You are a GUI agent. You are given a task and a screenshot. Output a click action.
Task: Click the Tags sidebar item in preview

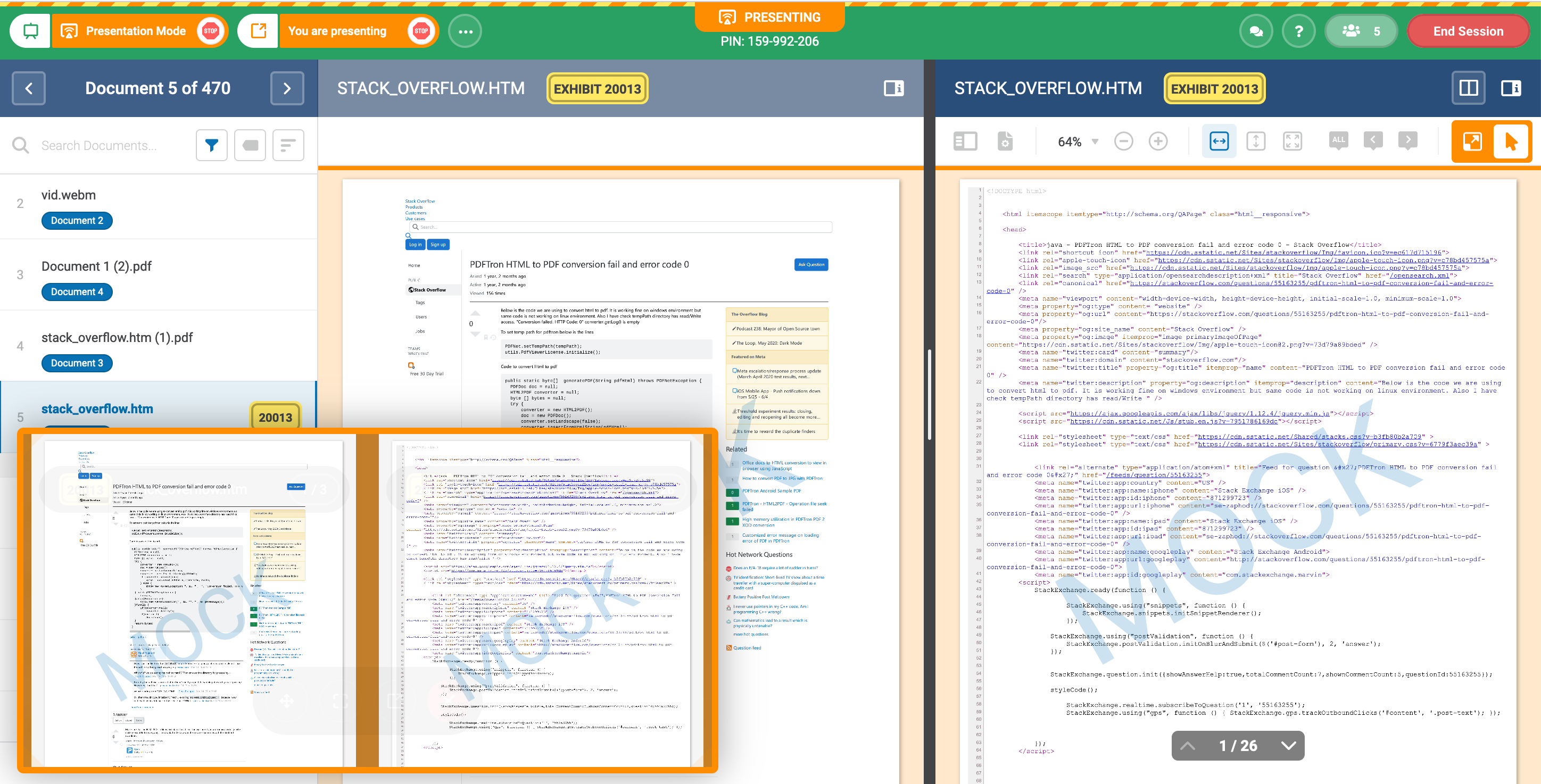[x=420, y=303]
